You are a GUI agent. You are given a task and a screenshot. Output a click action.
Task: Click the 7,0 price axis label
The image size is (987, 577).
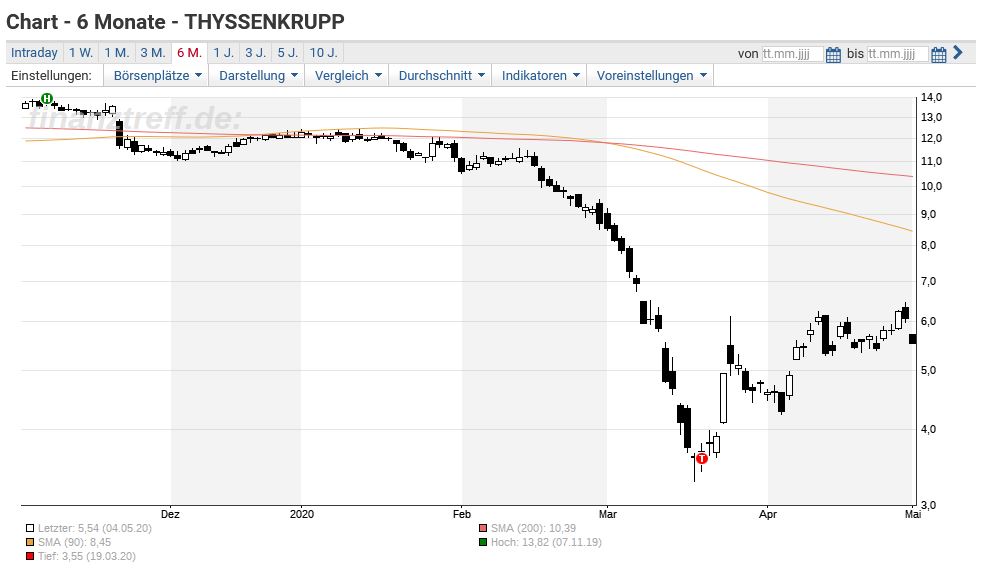click(x=928, y=281)
